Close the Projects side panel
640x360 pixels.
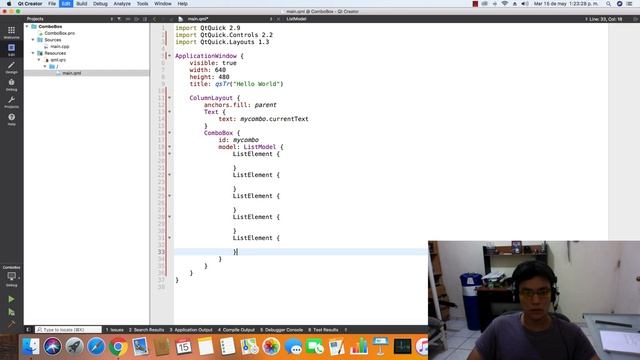point(145,19)
